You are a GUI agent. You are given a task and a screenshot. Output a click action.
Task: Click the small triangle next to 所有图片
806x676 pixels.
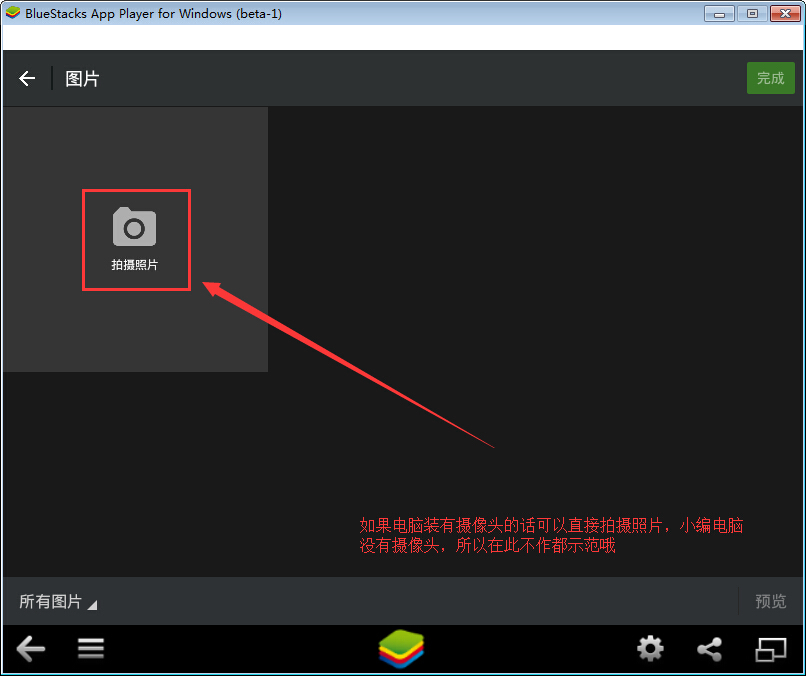(92, 605)
